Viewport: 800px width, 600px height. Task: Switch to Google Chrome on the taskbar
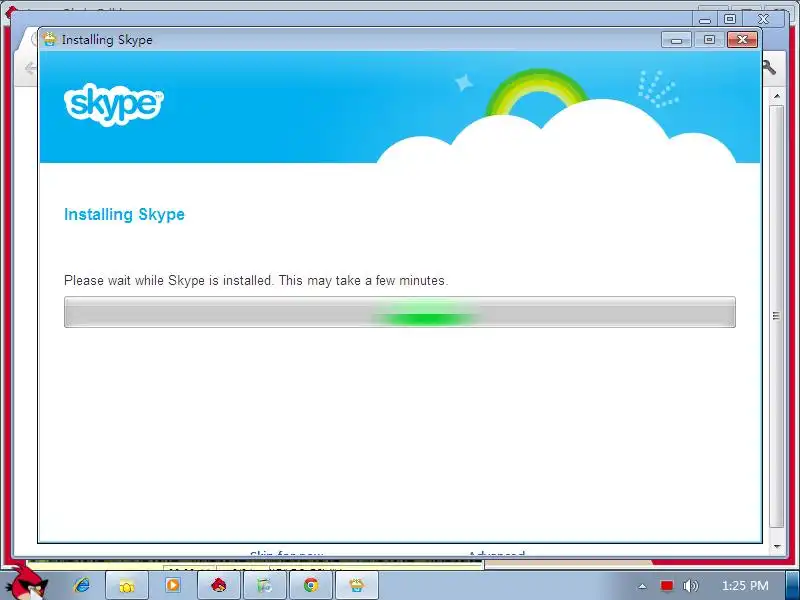(x=311, y=586)
